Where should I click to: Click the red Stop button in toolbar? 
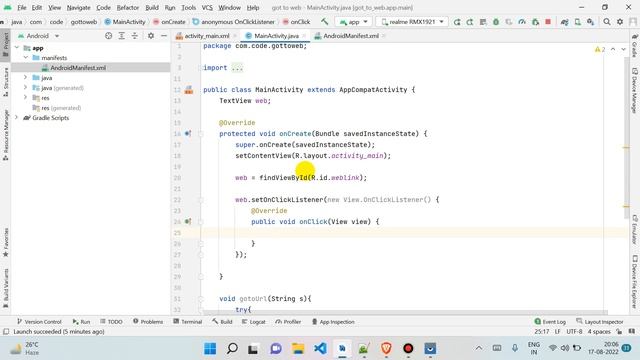point(548,22)
